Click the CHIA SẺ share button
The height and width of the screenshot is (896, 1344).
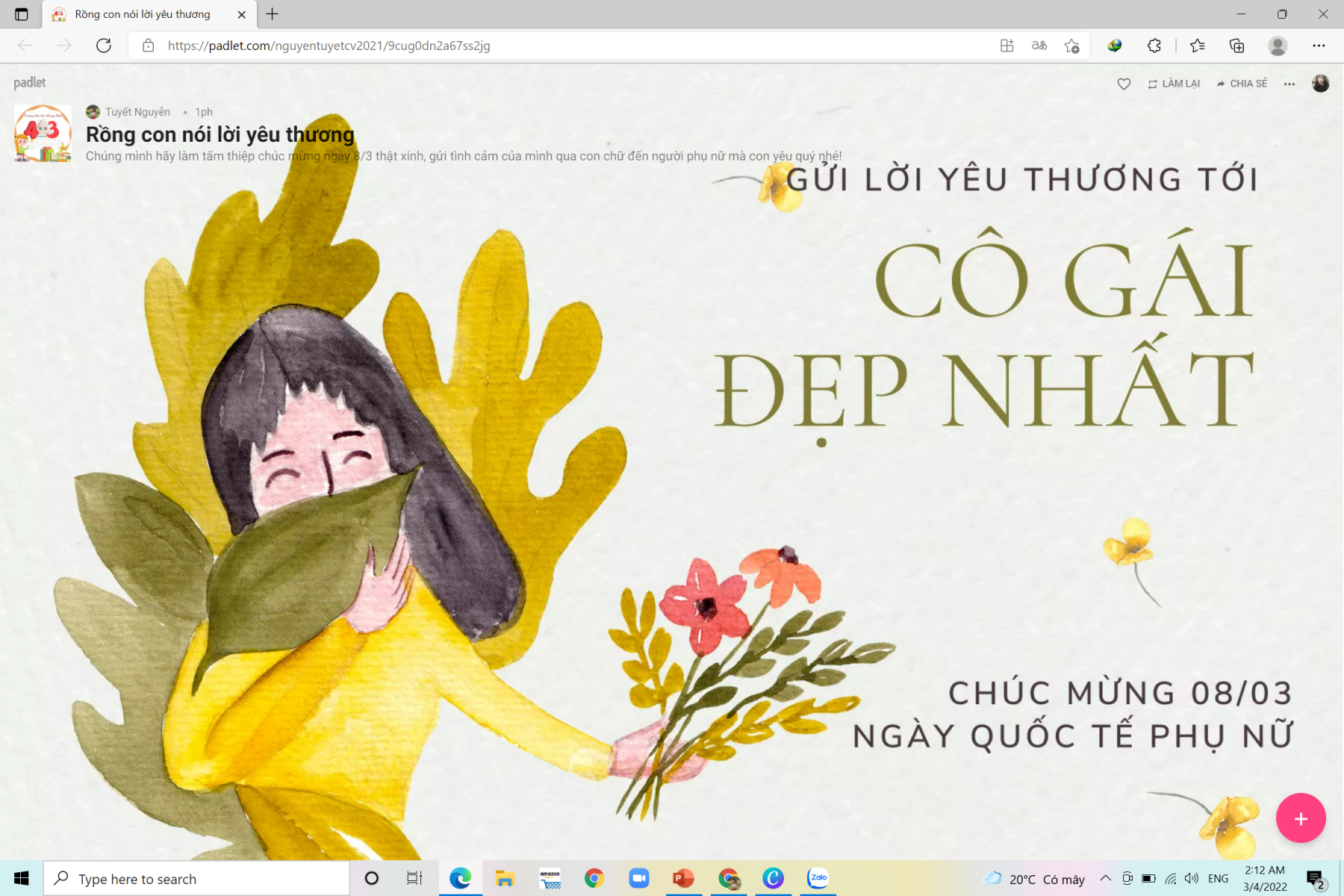pos(1242,84)
